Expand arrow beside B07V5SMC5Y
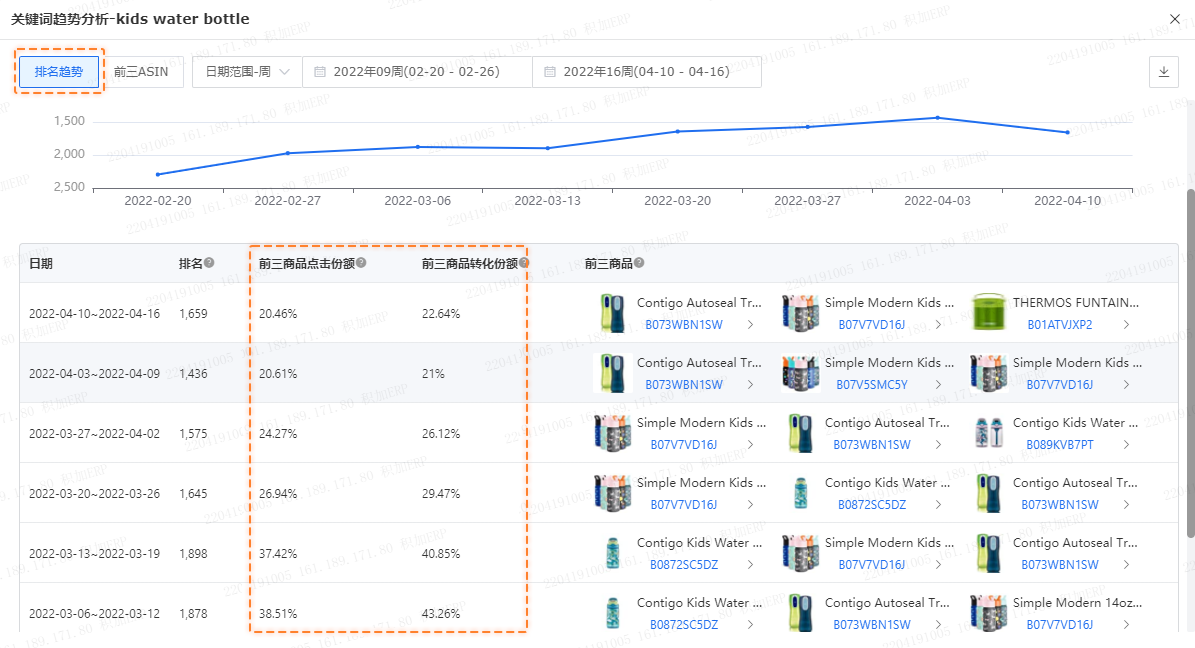1195x648 pixels. (938, 385)
